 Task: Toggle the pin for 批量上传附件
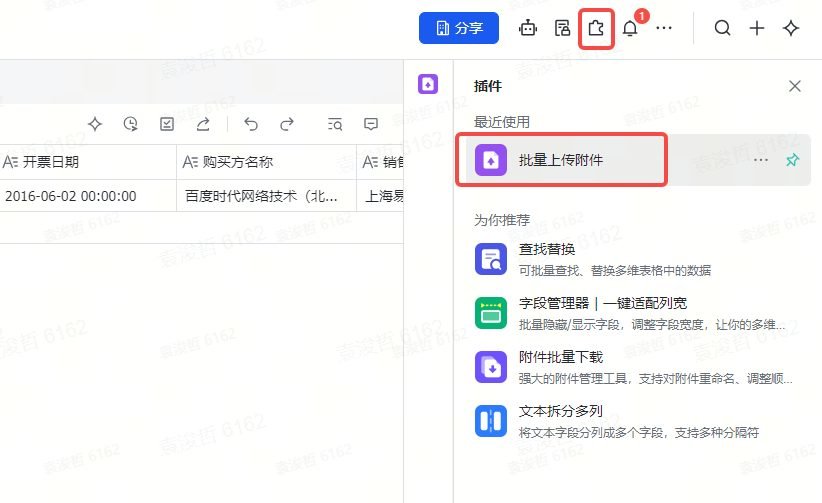793,160
